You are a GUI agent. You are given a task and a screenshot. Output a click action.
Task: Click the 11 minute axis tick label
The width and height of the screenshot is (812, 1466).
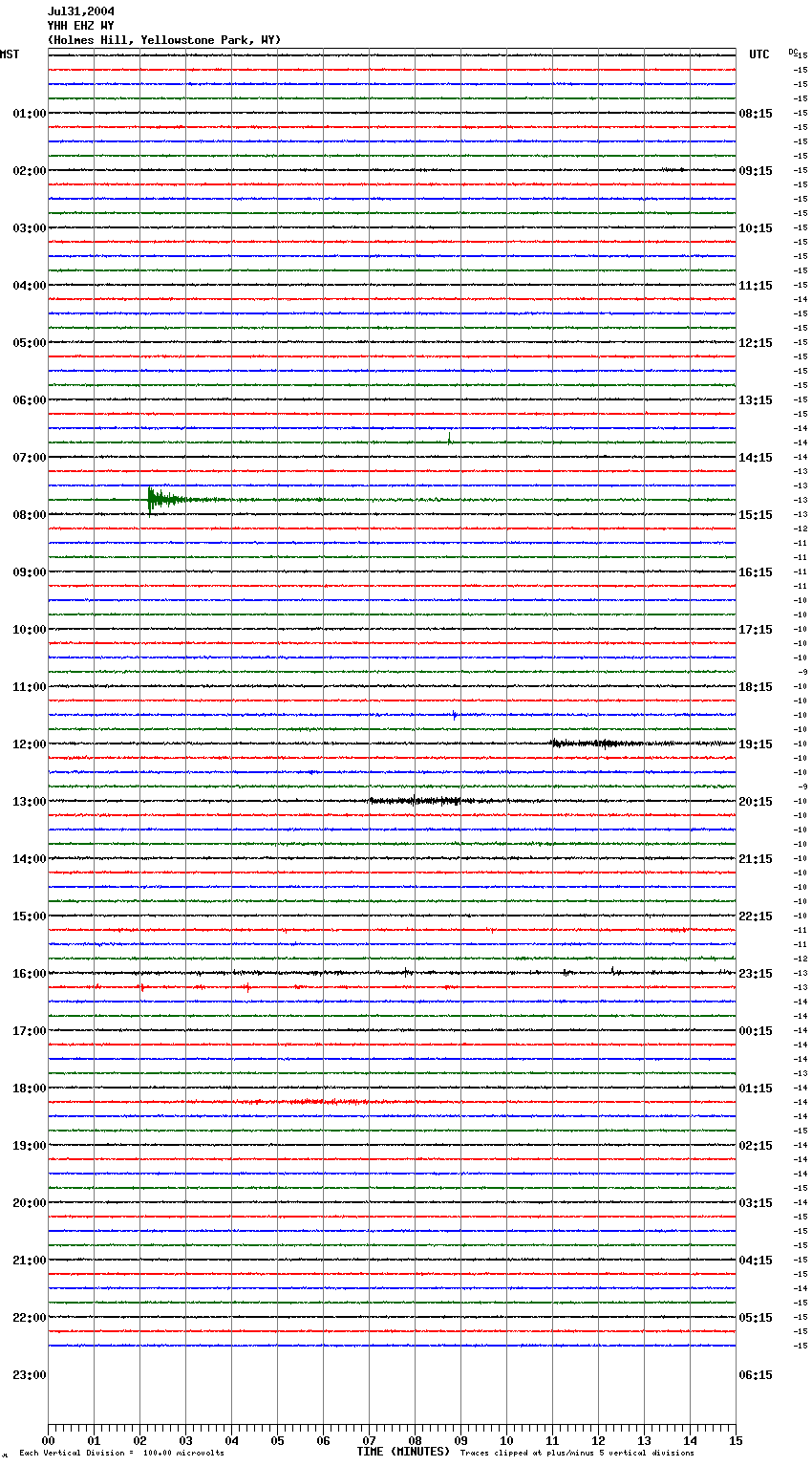pos(552,1441)
